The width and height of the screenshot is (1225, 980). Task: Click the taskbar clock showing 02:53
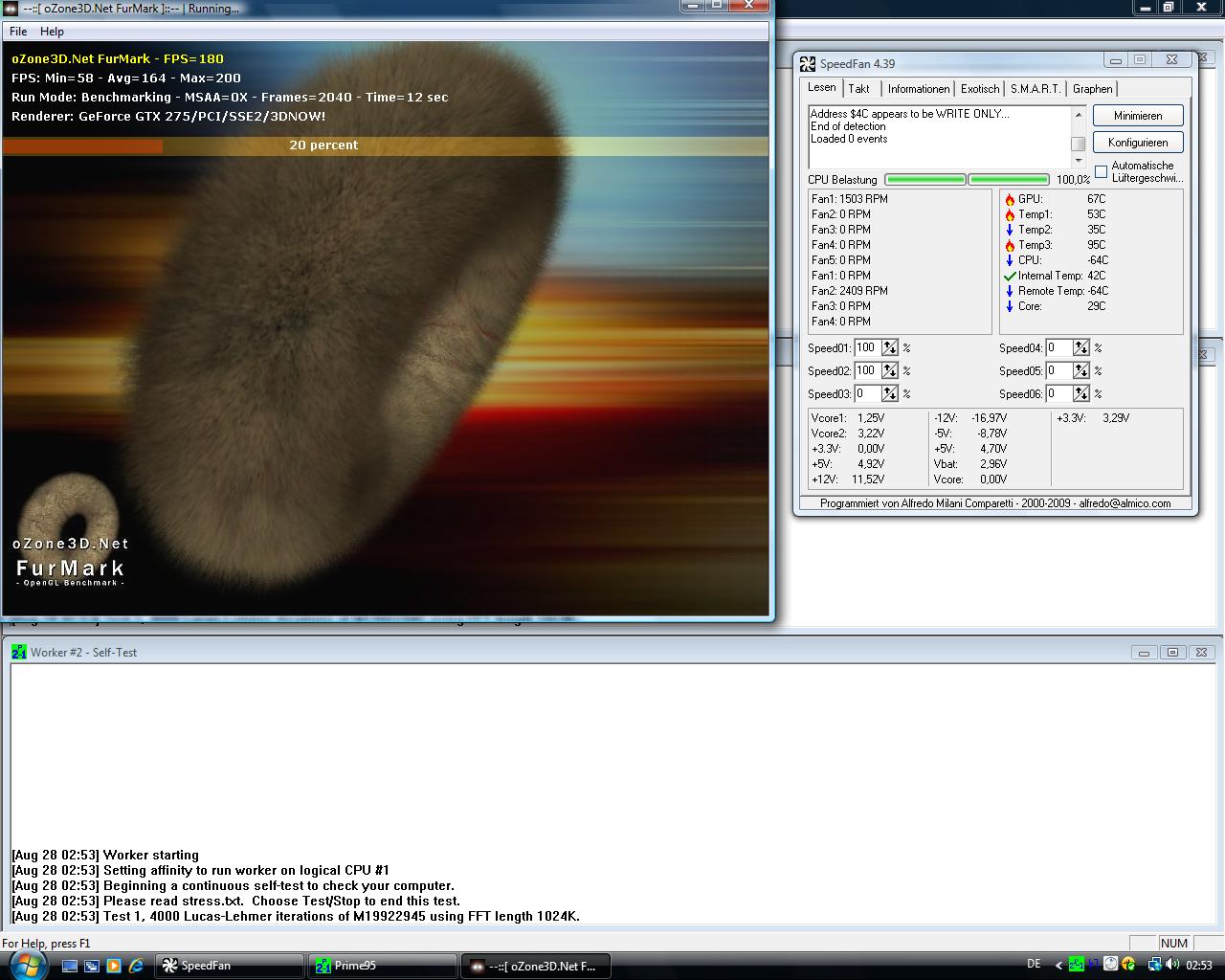[x=1198, y=966]
